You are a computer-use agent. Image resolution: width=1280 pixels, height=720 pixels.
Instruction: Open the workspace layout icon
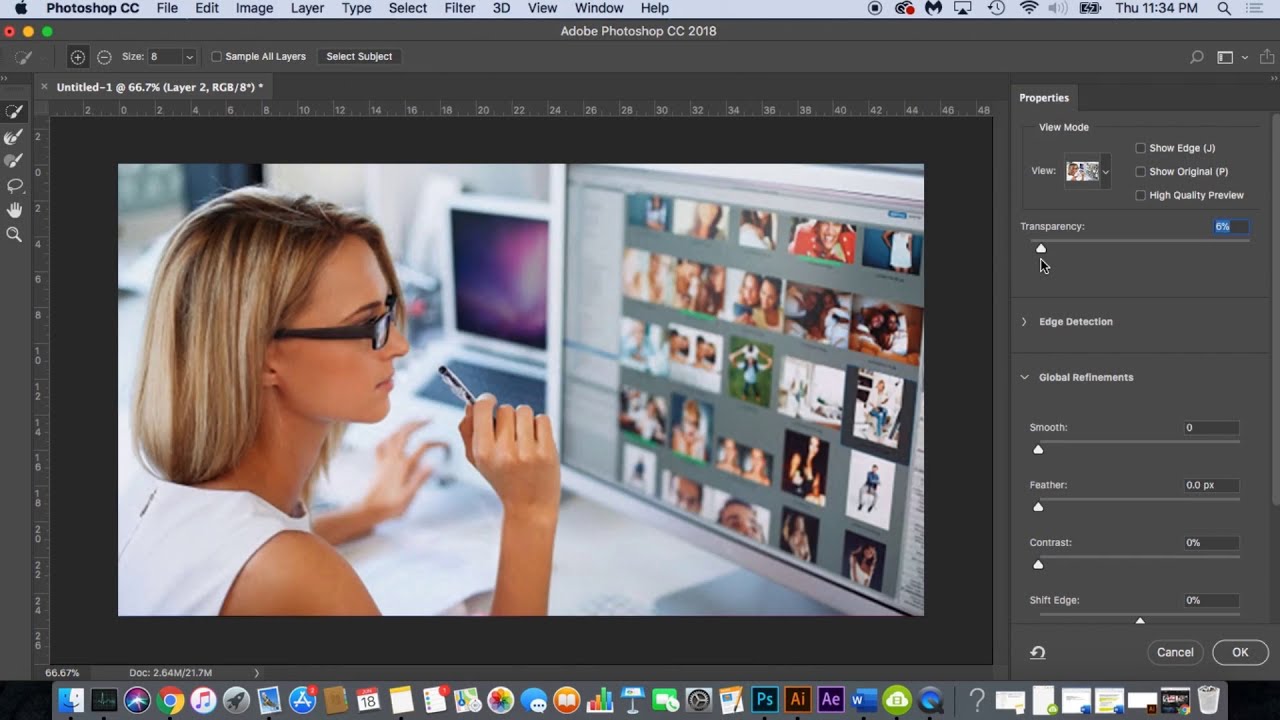coord(1225,57)
